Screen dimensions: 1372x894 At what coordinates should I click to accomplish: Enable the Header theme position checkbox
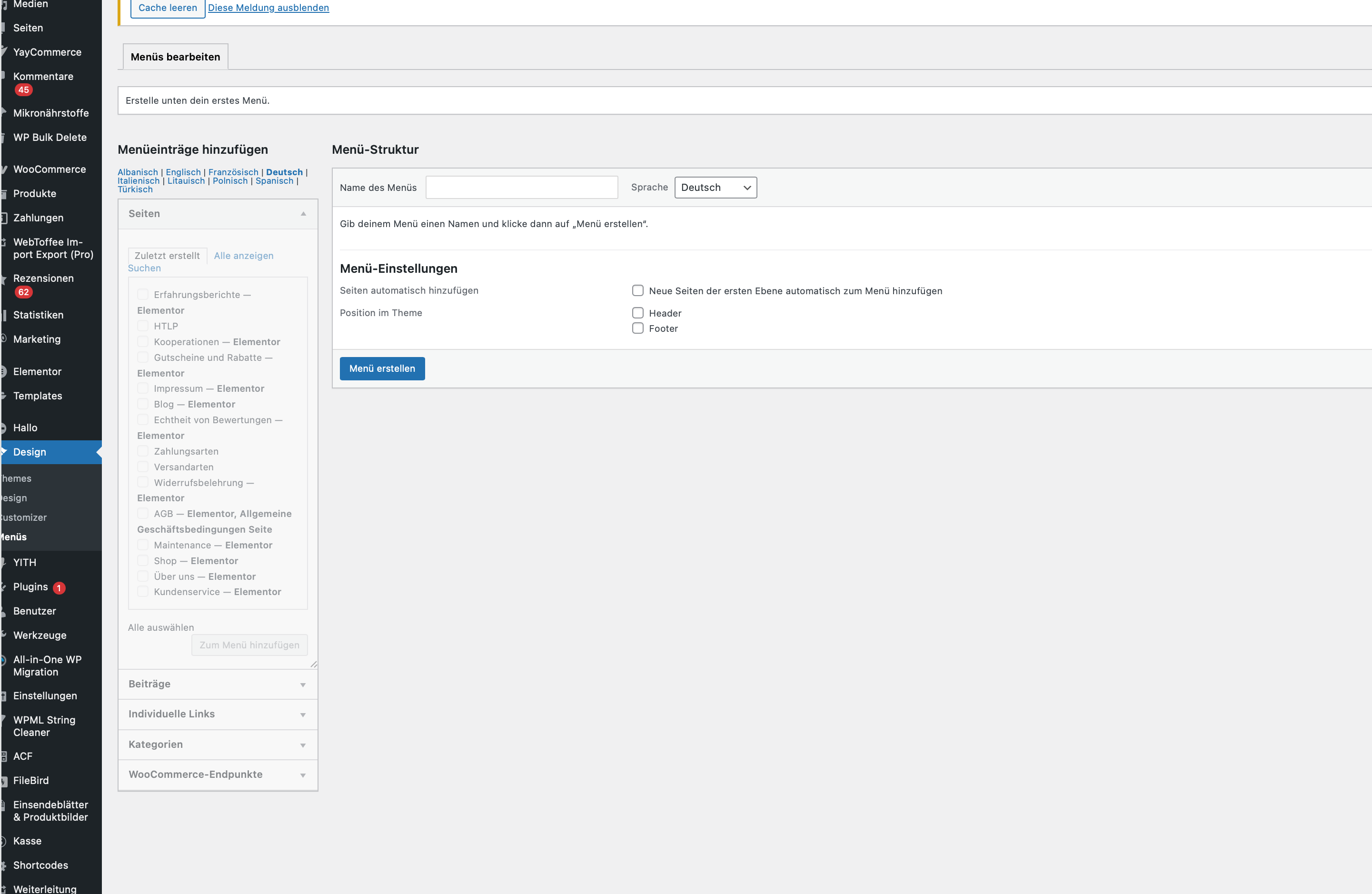pyautogui.click(x=637, y=313)
